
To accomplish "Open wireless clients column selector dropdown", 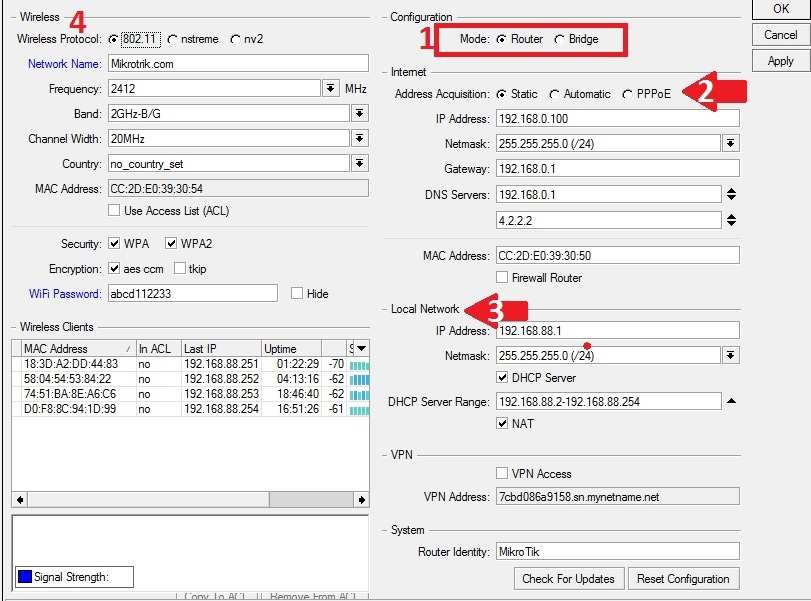I will pos(362,349).
